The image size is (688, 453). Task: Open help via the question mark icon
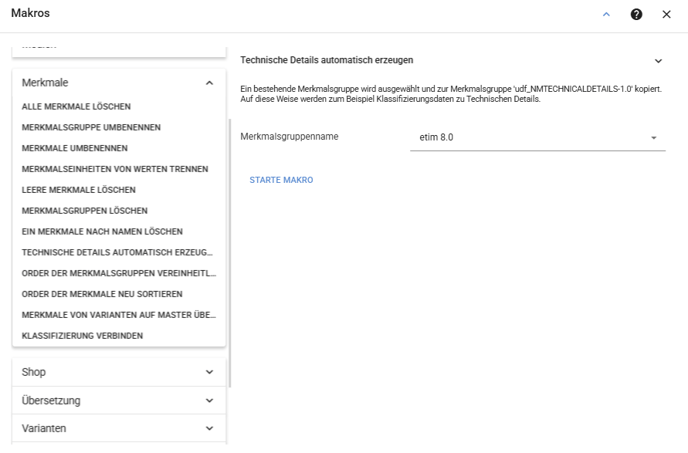(636, 14)
